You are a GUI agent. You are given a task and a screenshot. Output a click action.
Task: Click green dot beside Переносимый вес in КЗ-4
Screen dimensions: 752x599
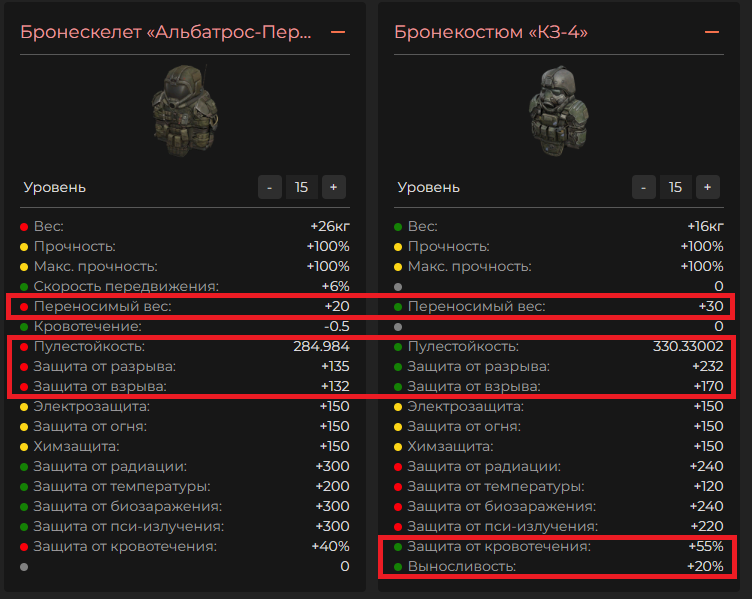pyautogui.click(x=398, y=307)
